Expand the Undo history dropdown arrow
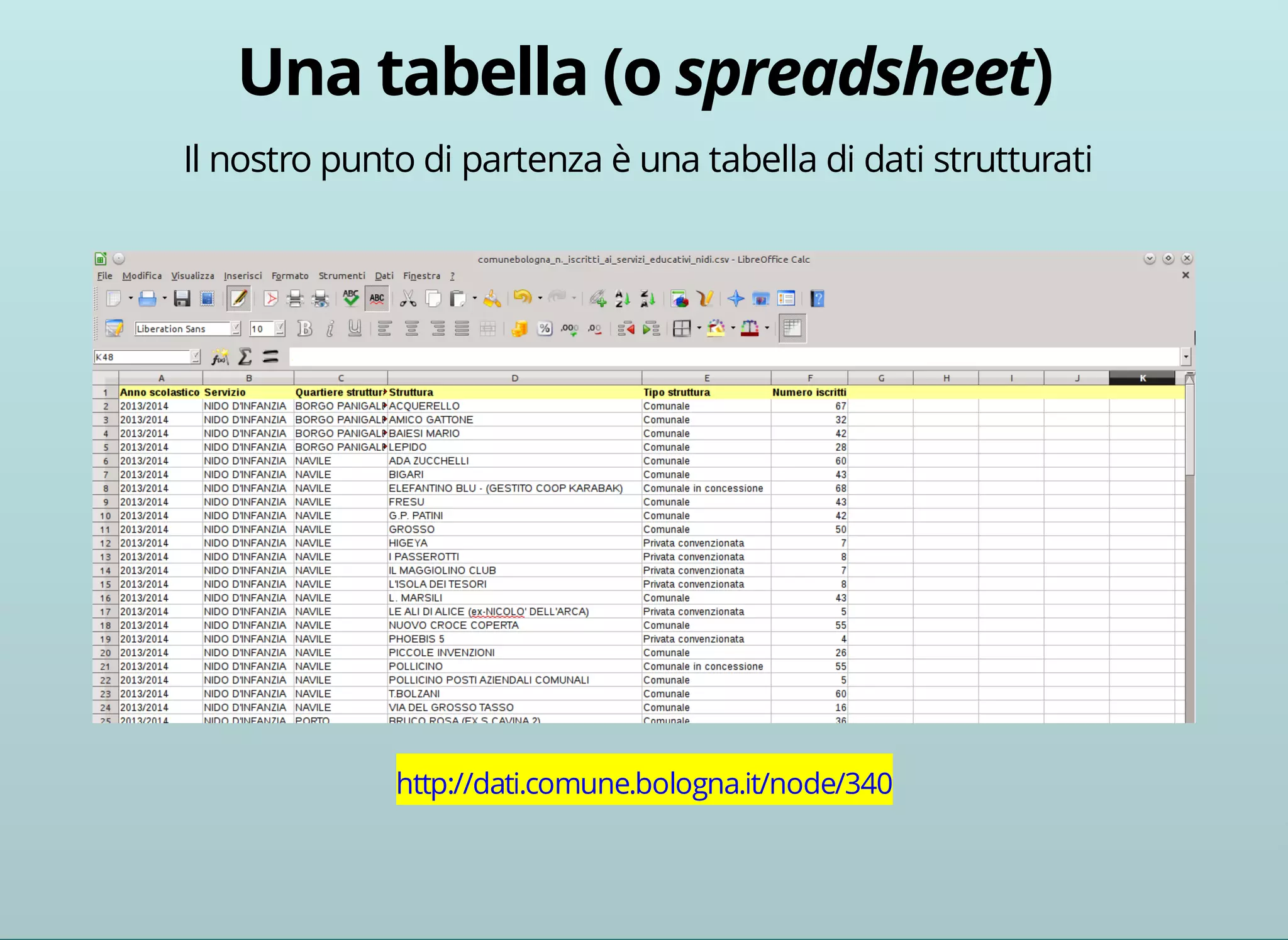This screenshot has height=940, width=1288. (540, 299)
